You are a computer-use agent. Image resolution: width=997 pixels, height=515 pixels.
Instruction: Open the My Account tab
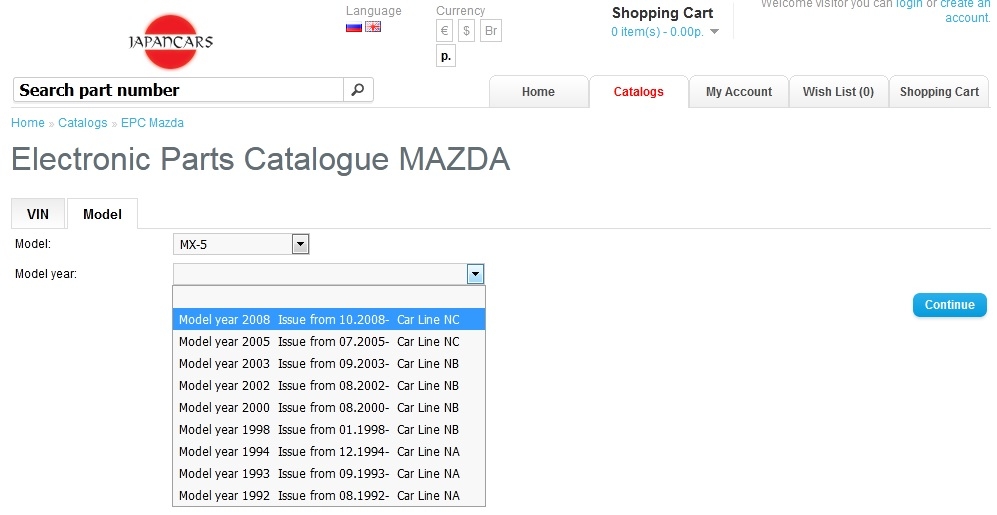coord(739,92)
